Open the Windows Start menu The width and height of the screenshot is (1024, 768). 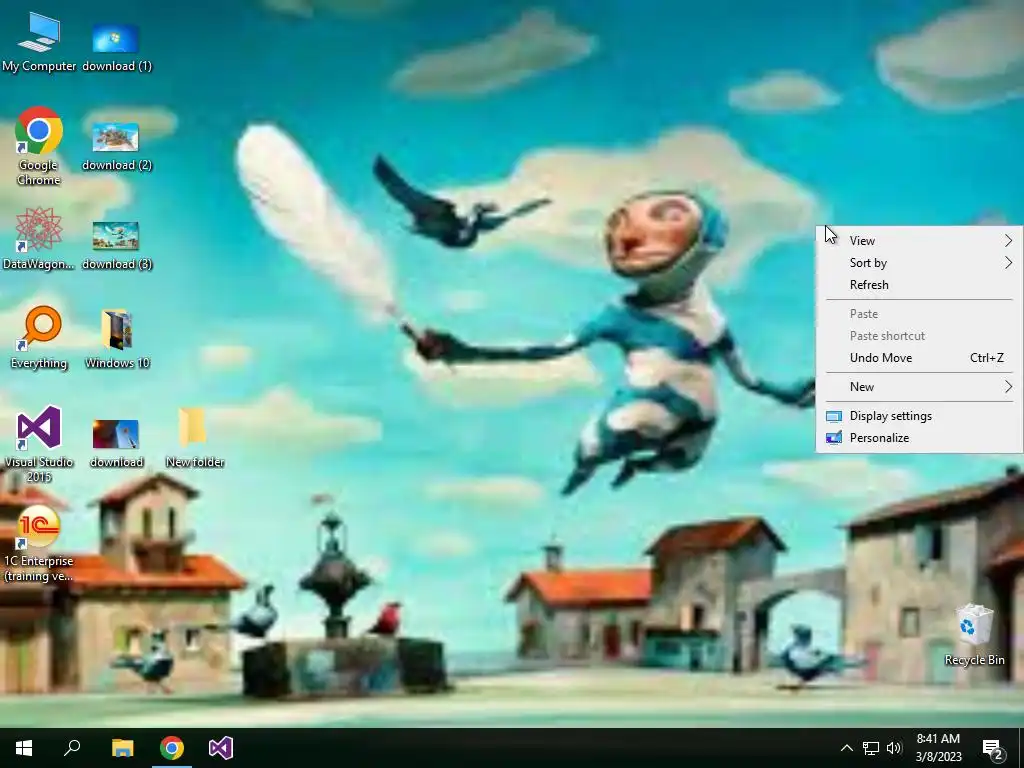click(24, 748)
